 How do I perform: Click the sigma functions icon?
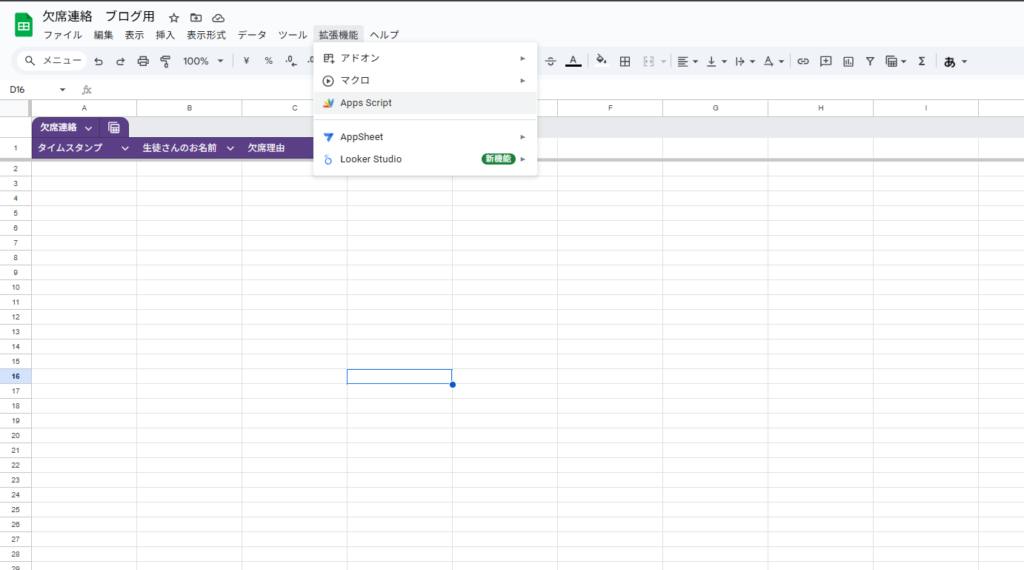pyautogui.click(x=921, y=61)
